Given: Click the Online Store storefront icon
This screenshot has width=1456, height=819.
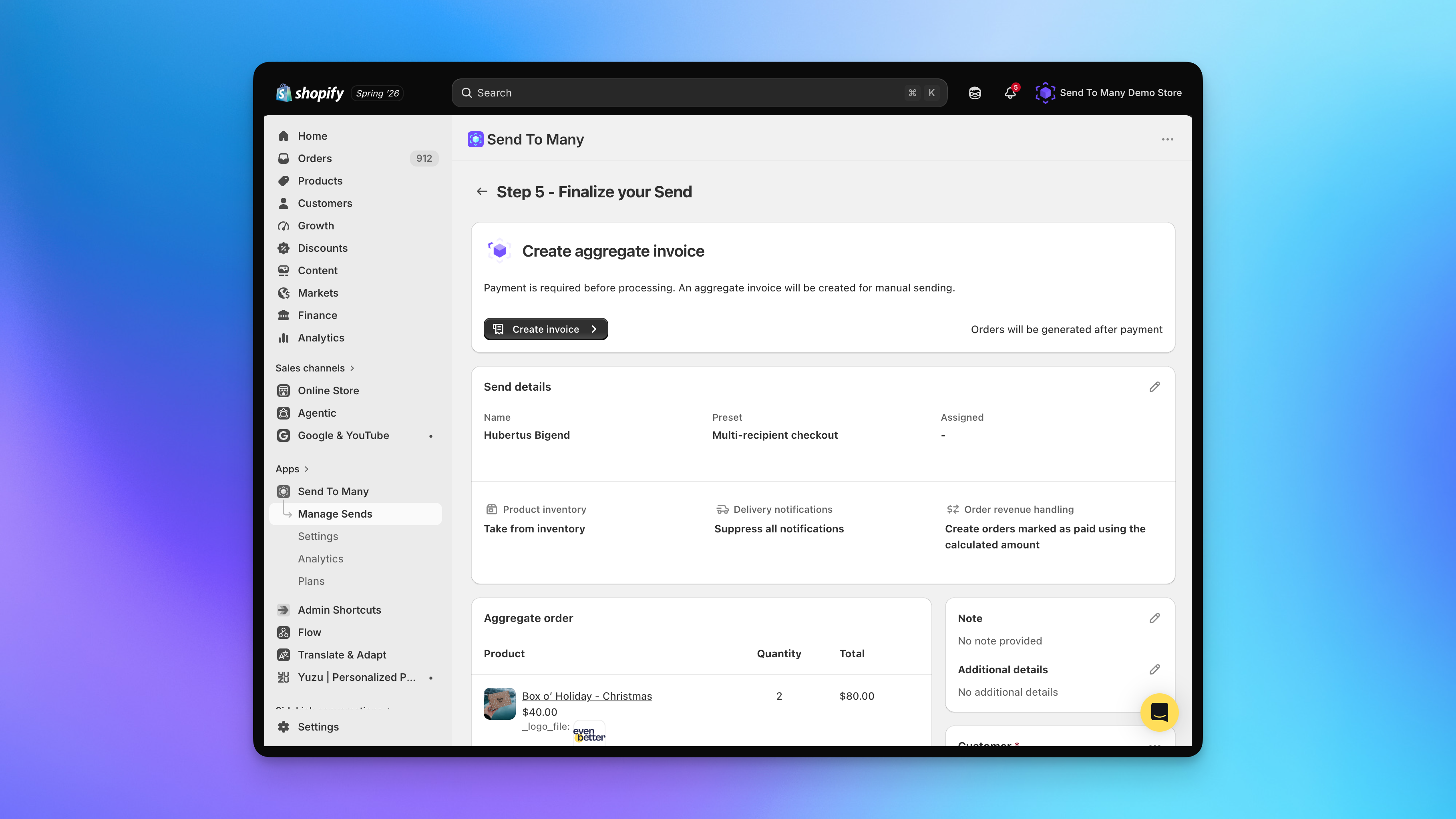Looking at the screenshot, I should (284, 391).
